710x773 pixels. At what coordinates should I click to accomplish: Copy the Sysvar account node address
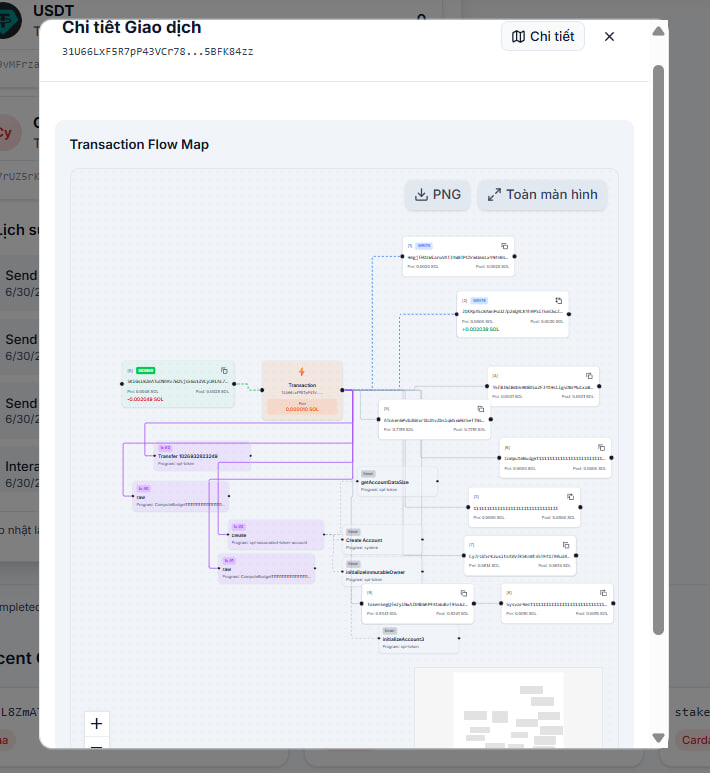(604, 593)
